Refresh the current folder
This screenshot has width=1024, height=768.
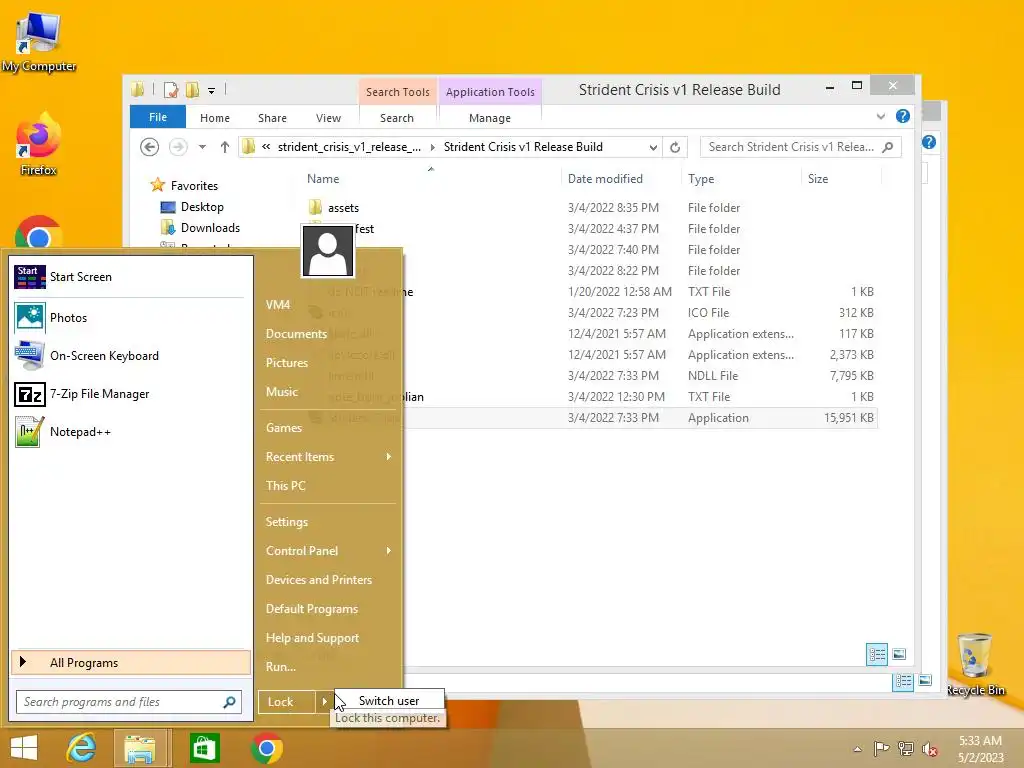[675, 148]
